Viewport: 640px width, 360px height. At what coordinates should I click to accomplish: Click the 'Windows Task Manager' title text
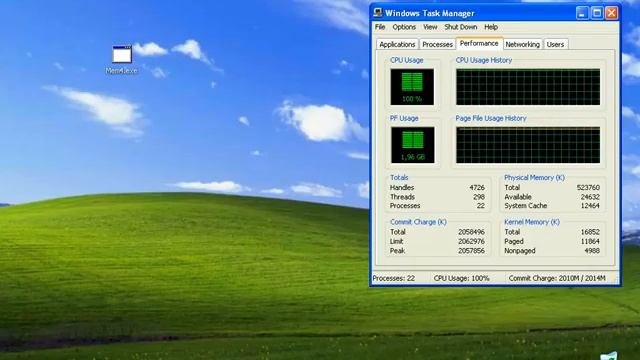pos(430,13)
